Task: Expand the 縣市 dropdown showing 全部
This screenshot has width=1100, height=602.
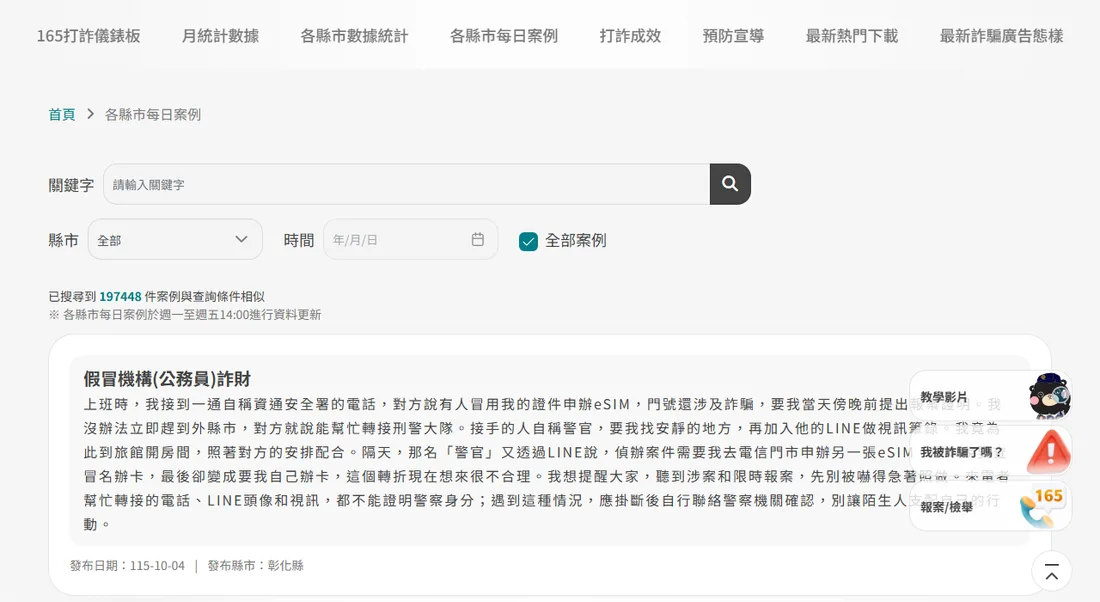Action: [175, 239]
